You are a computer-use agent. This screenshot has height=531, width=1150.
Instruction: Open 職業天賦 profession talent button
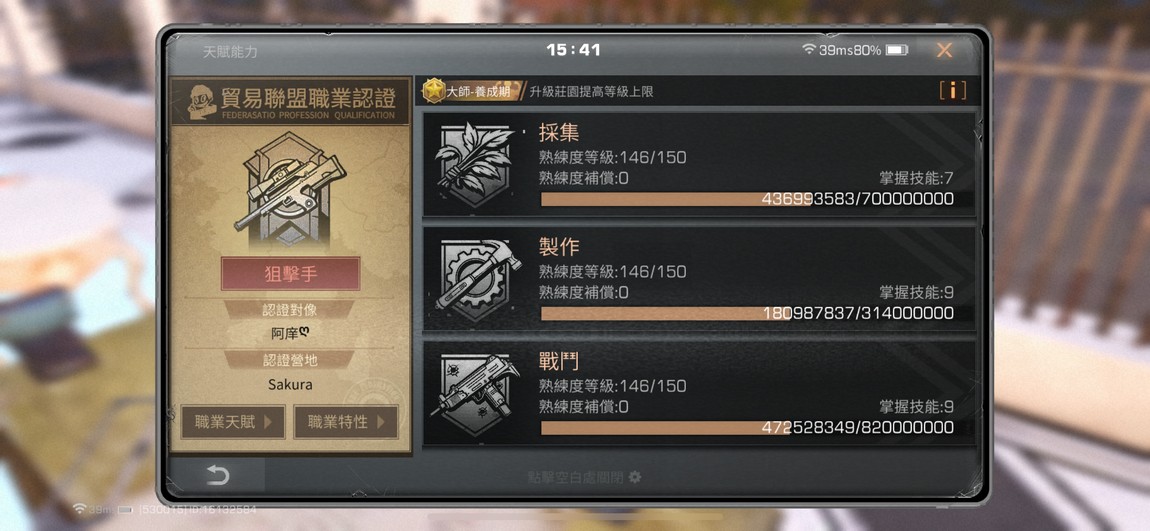[232, 422]
